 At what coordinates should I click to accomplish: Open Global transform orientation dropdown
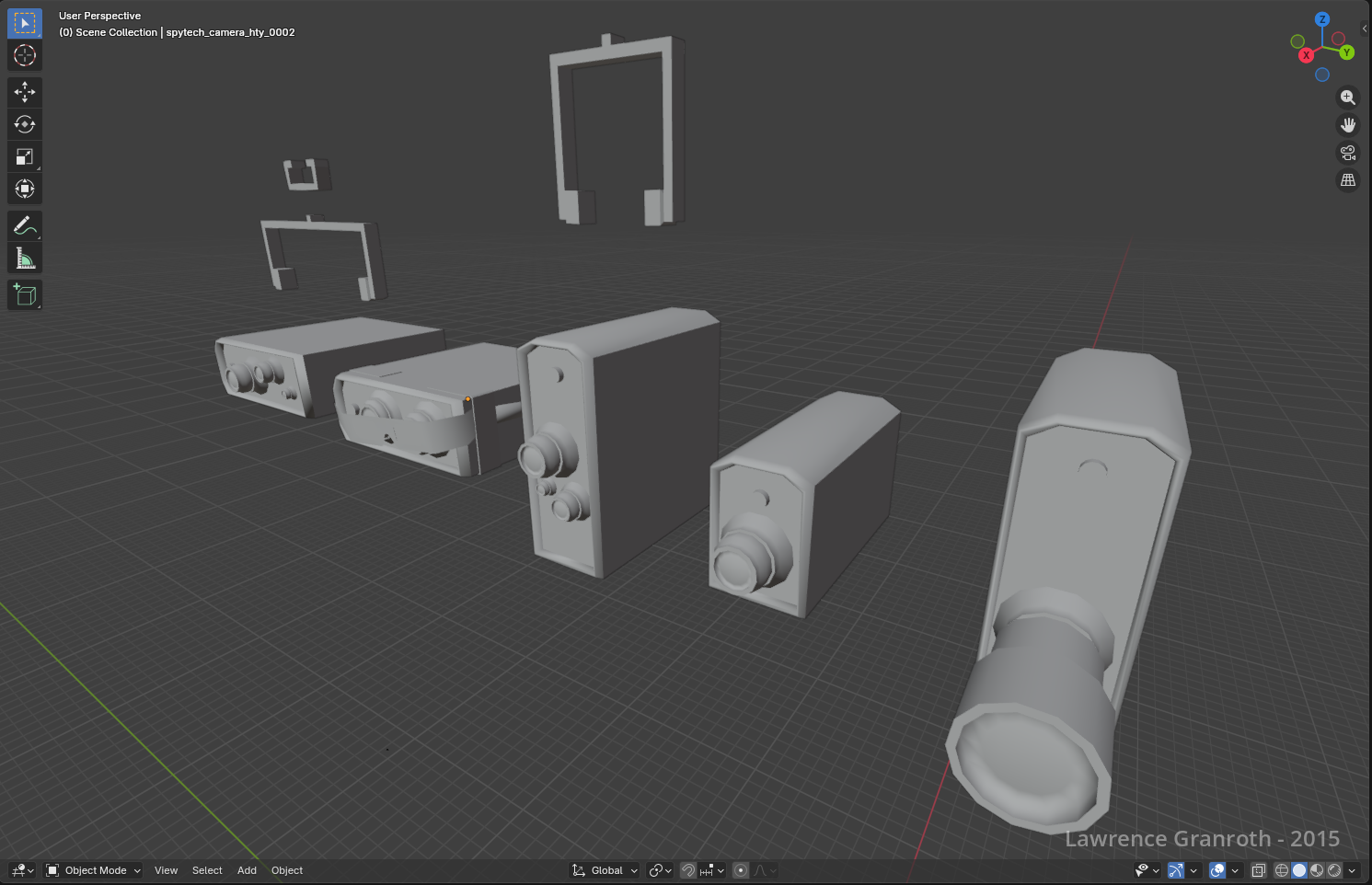(605, 870)
